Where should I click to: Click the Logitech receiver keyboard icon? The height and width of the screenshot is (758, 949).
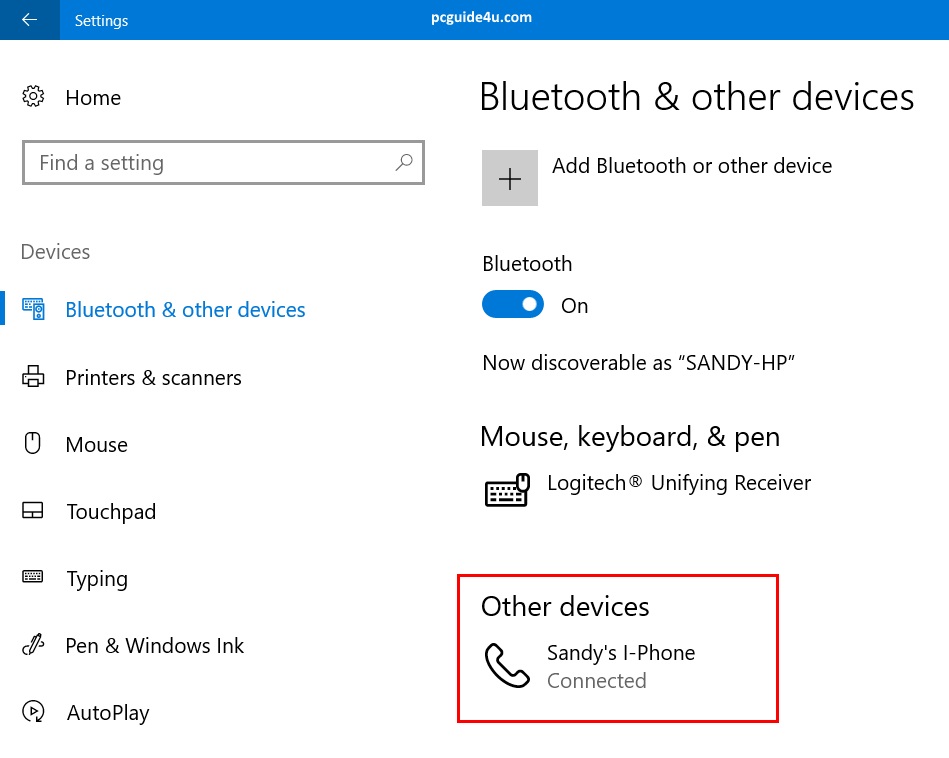[507, 489]
